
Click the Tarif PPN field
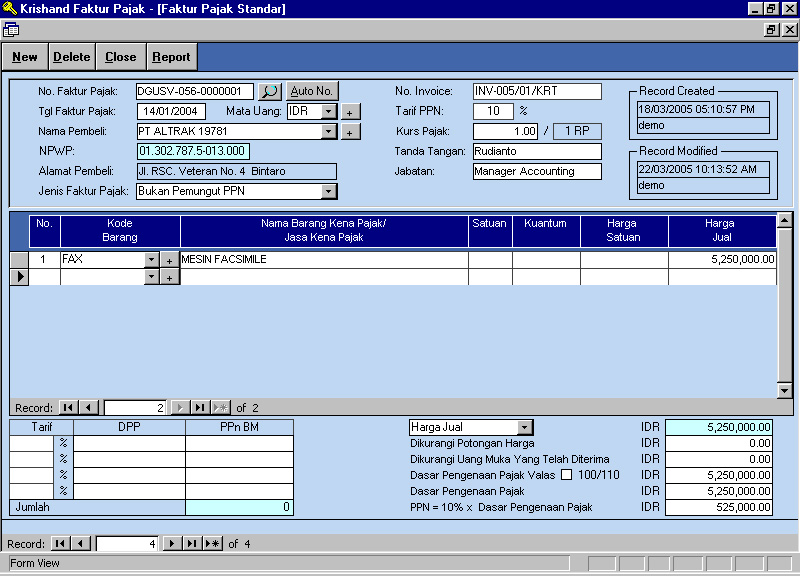pos(493,111)
